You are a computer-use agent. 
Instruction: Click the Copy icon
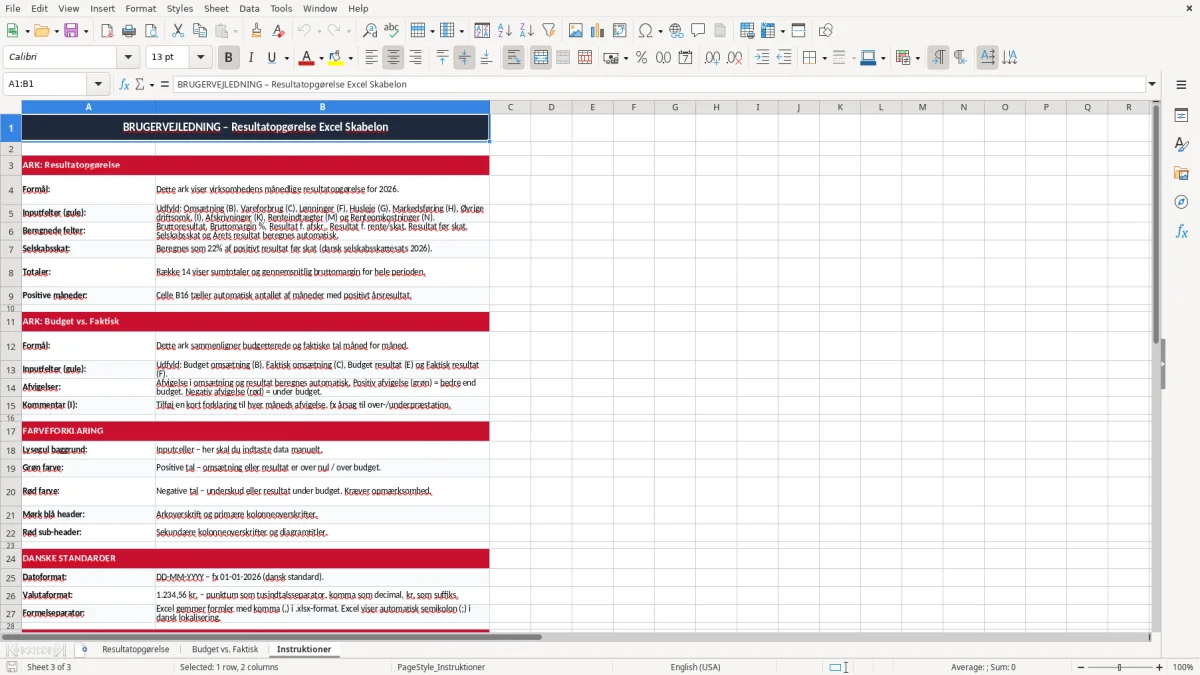coord(199,31)
